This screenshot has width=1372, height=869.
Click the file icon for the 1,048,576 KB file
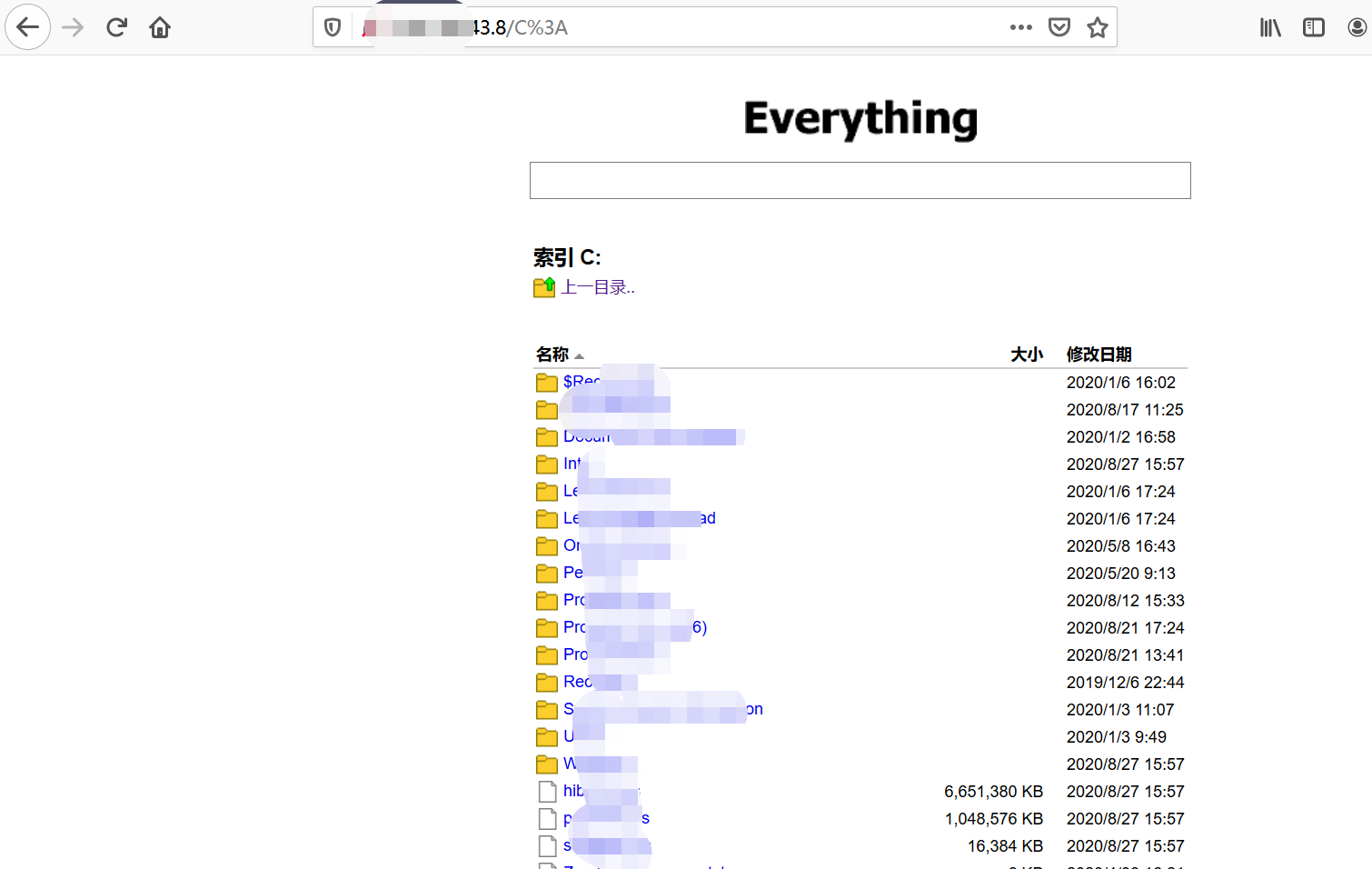[x=547, y=818]
